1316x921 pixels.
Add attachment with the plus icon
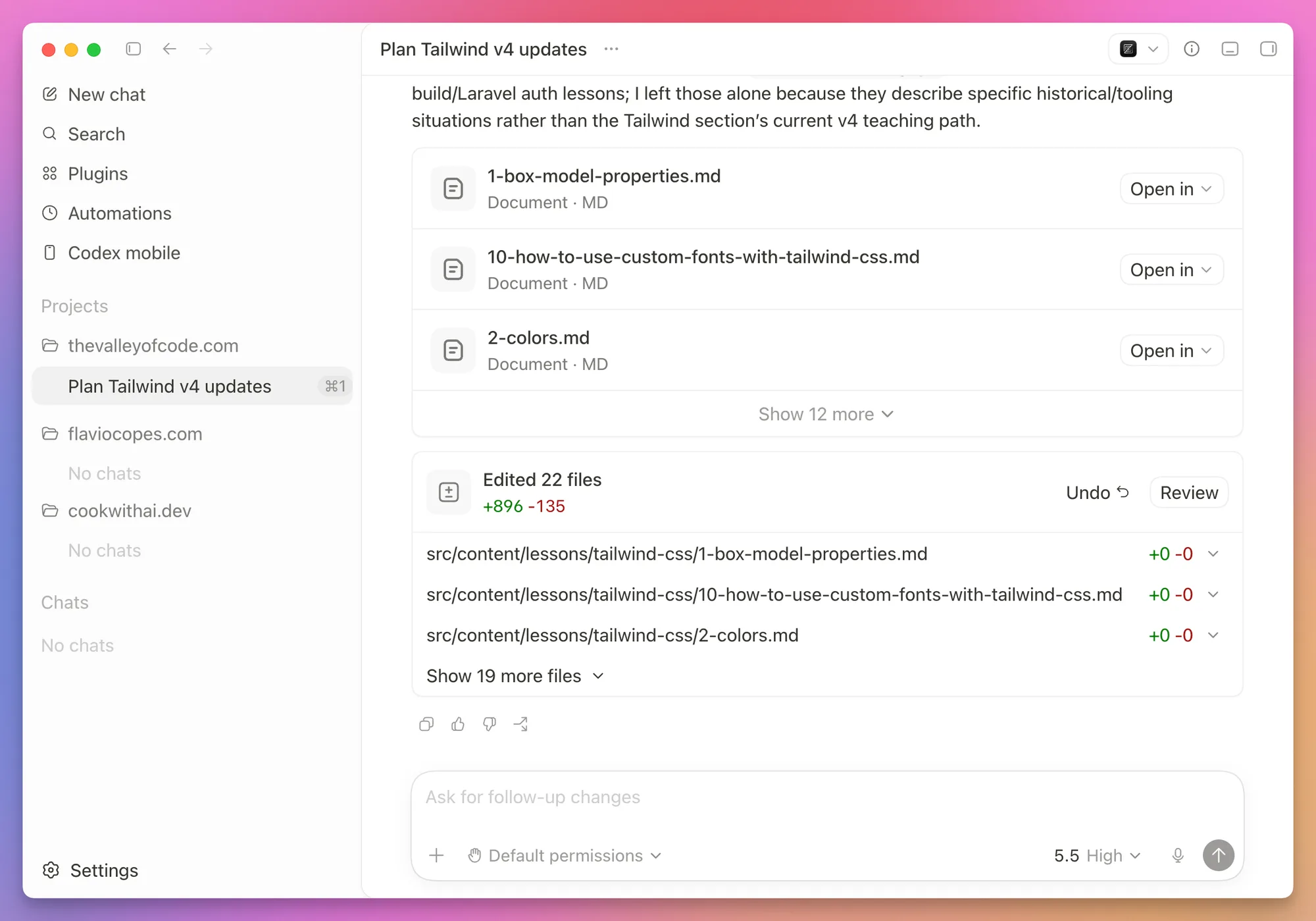pyautogui.click(x=436, y=855)
